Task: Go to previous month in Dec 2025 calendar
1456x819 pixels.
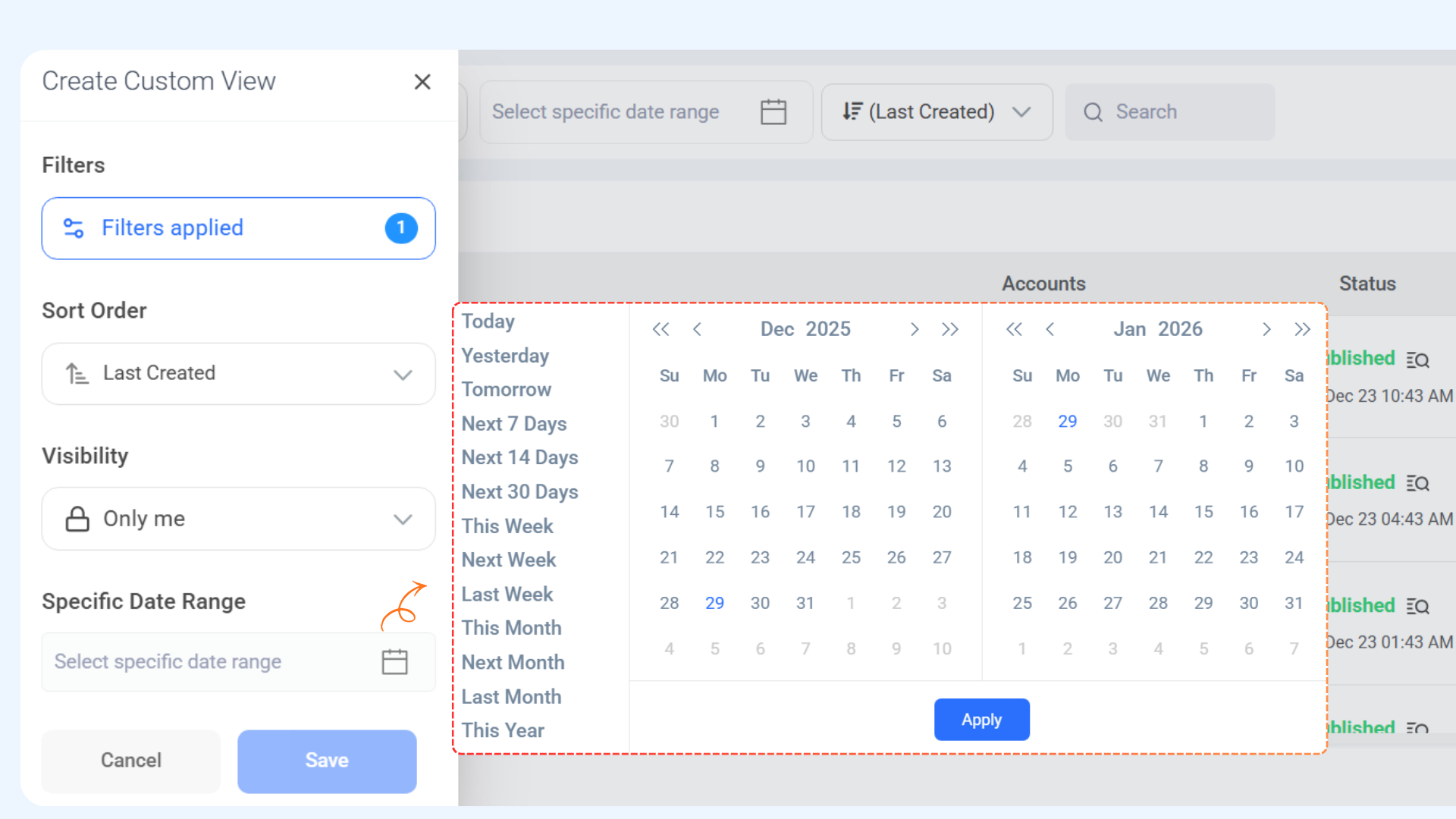Action: click(x=697, y=329)
